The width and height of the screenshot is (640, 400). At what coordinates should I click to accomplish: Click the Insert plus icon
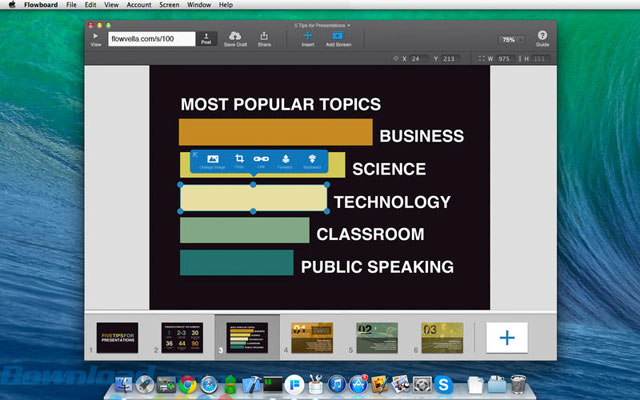(308, 35)
